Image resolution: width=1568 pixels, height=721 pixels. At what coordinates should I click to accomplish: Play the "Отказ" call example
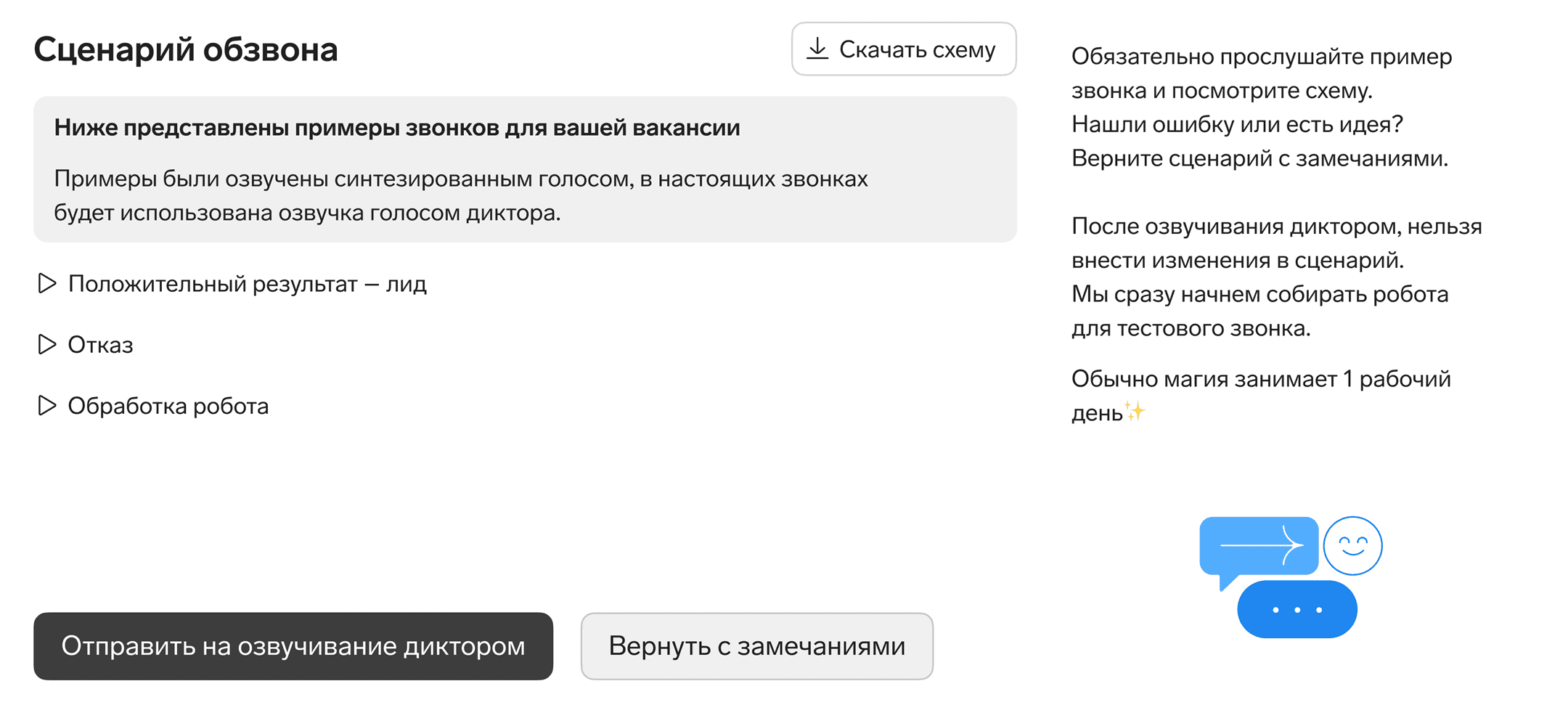click(47, 344)
